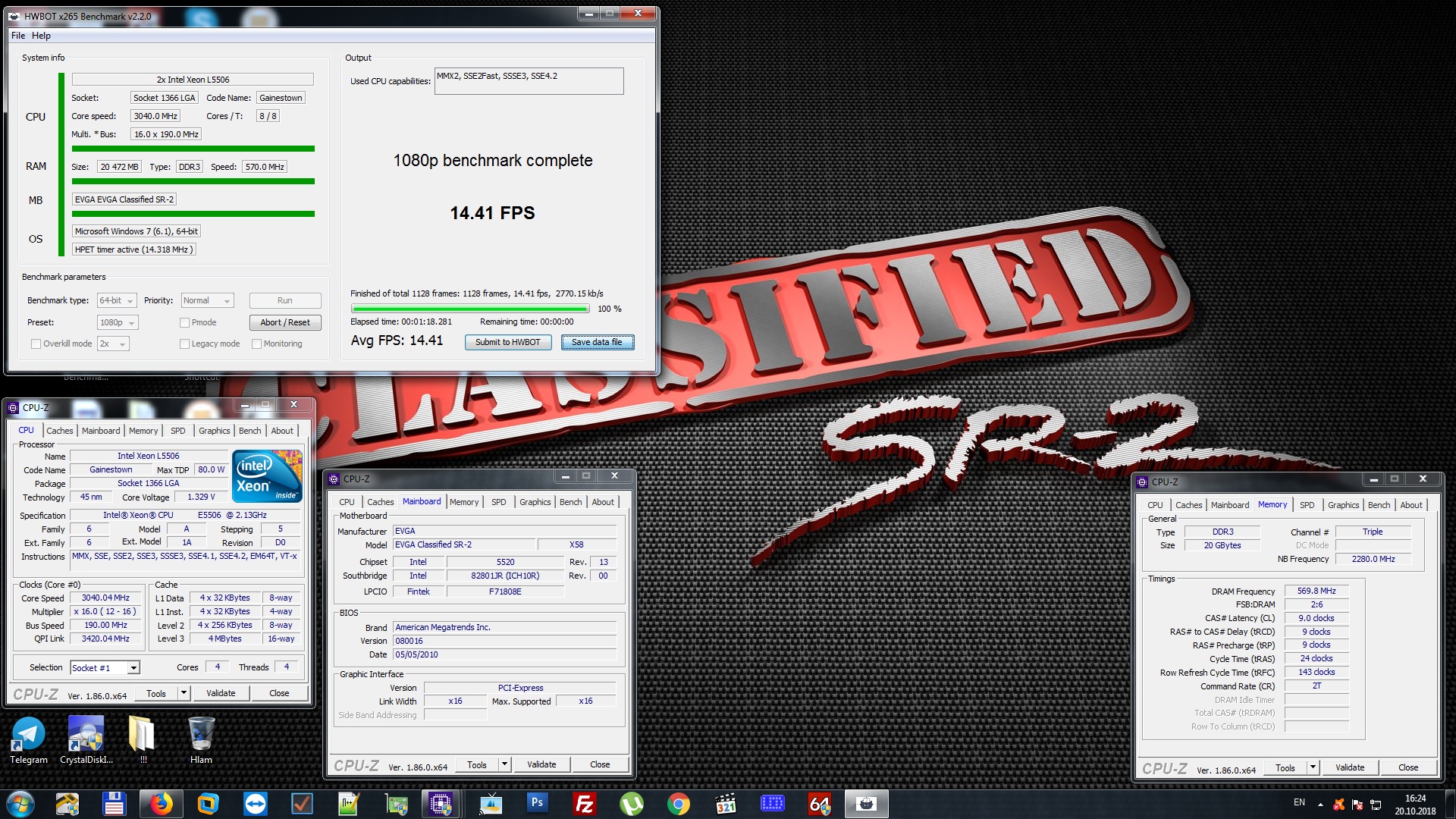1456x819 pixels.
Task: Enable the Overkill mode checkbox
Action: click(x=36, y=344)
